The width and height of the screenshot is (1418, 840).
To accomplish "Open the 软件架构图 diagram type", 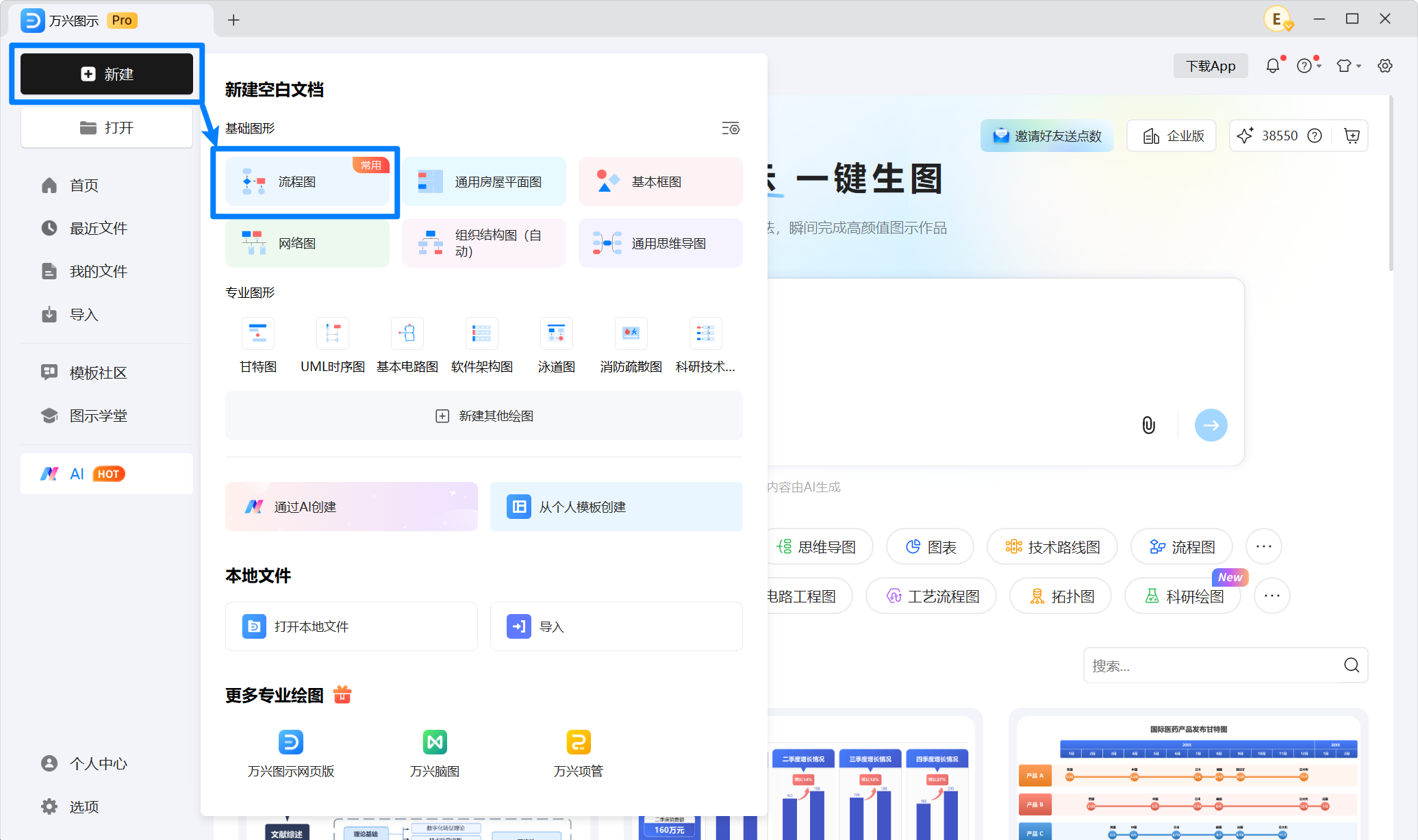I will pos(482,346).
